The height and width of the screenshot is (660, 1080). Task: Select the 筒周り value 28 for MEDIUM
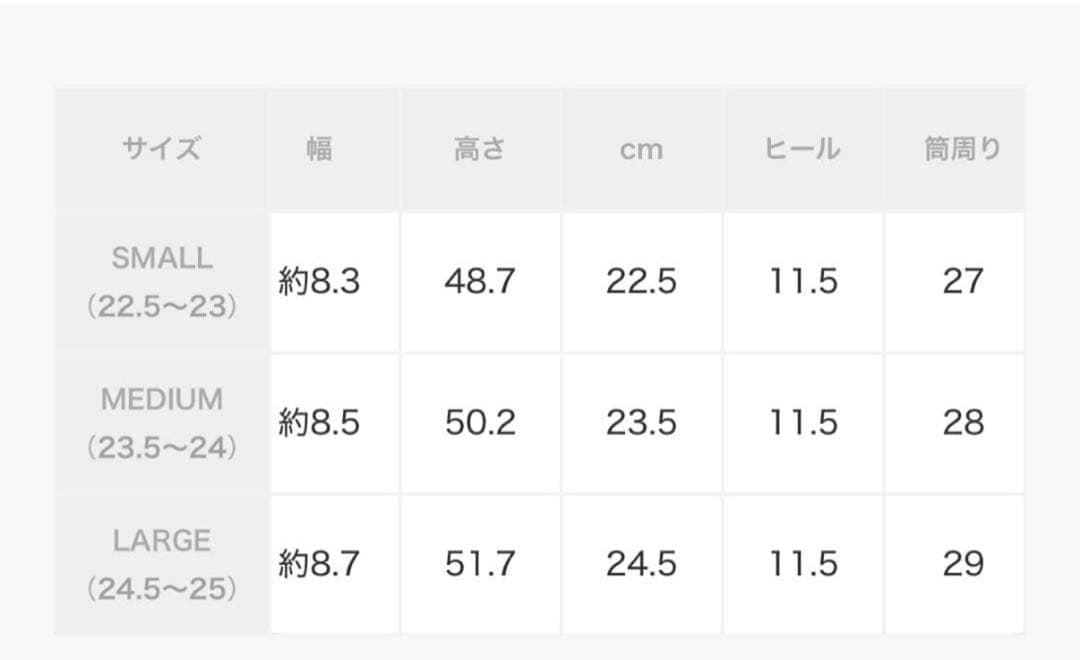pos(962,423)
